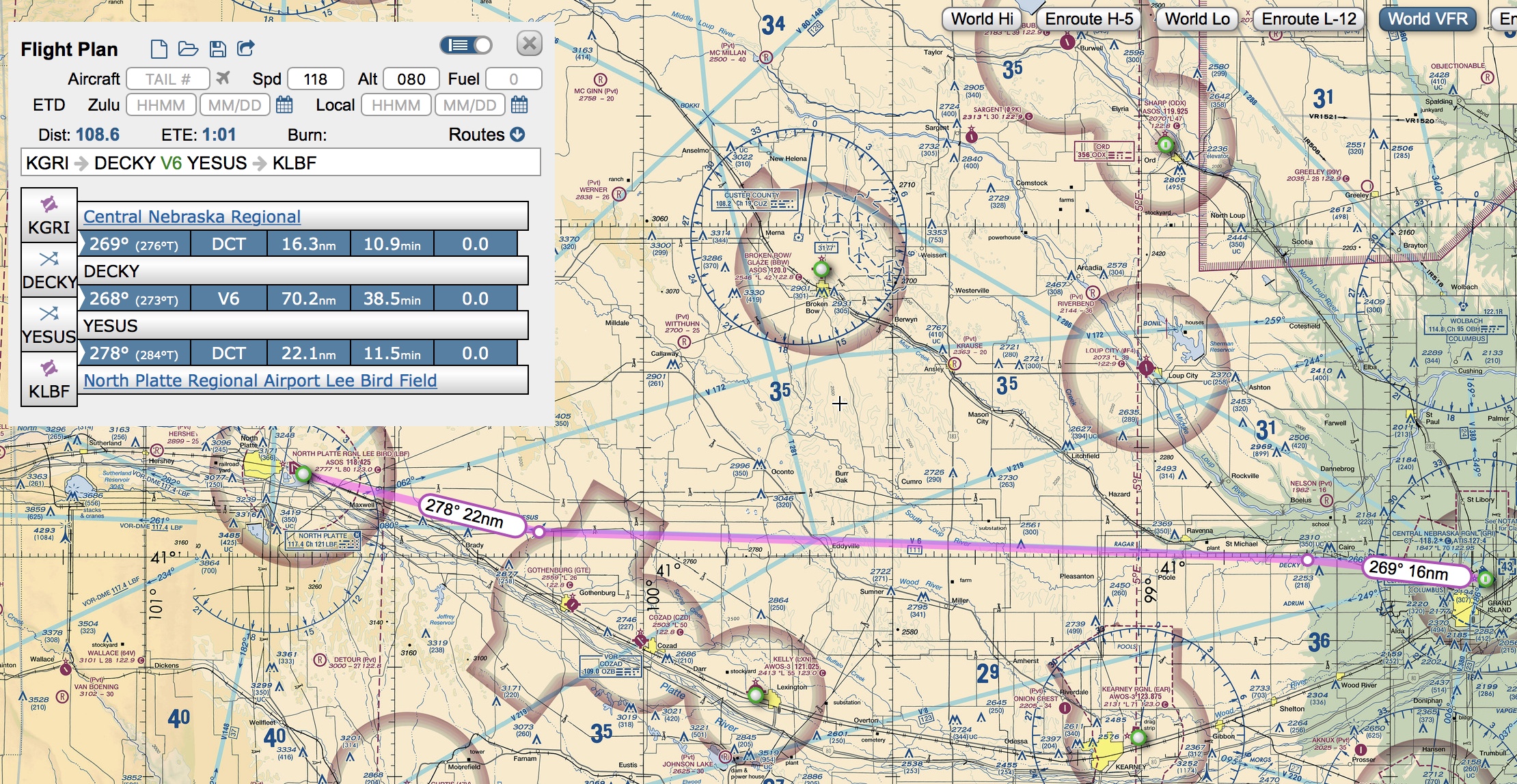Click the YESUS waypoint marker on map
Viewport: 1517px width, 784px height.
click(x=538, y=531)
